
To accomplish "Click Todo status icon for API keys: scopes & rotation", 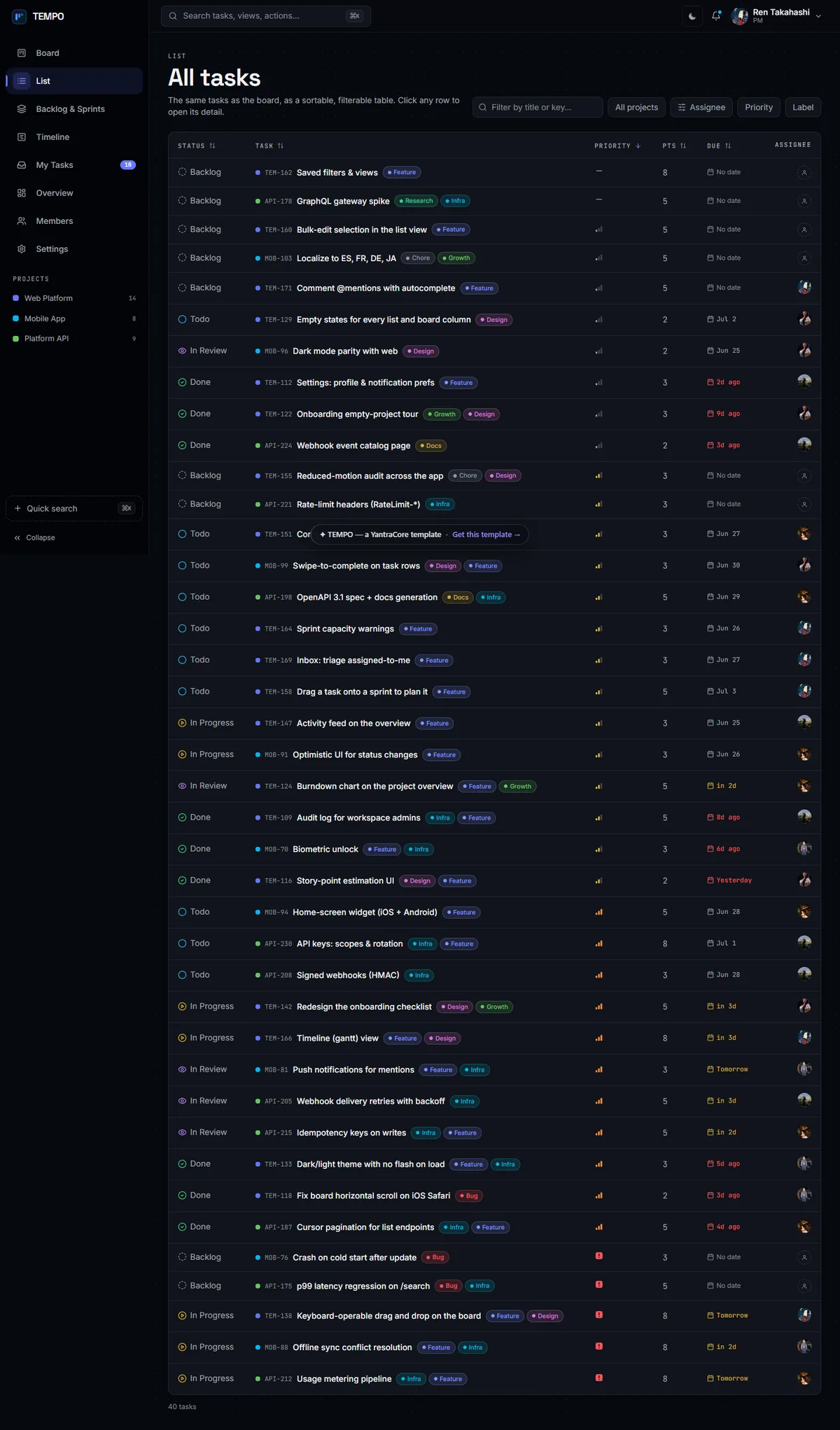I will coord(182,944).
